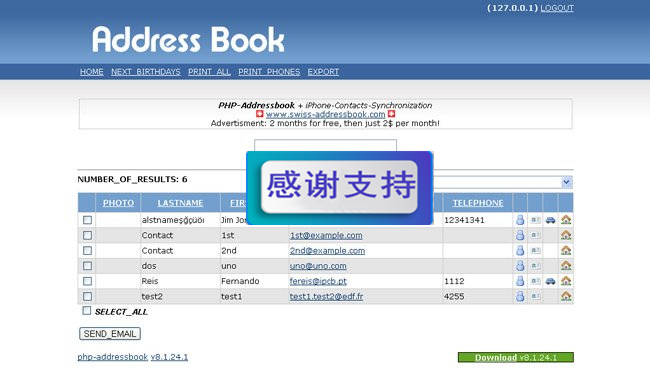
Task: Open NEXT_BIRTHDAYS menu item
Action: tap(146, 72)
